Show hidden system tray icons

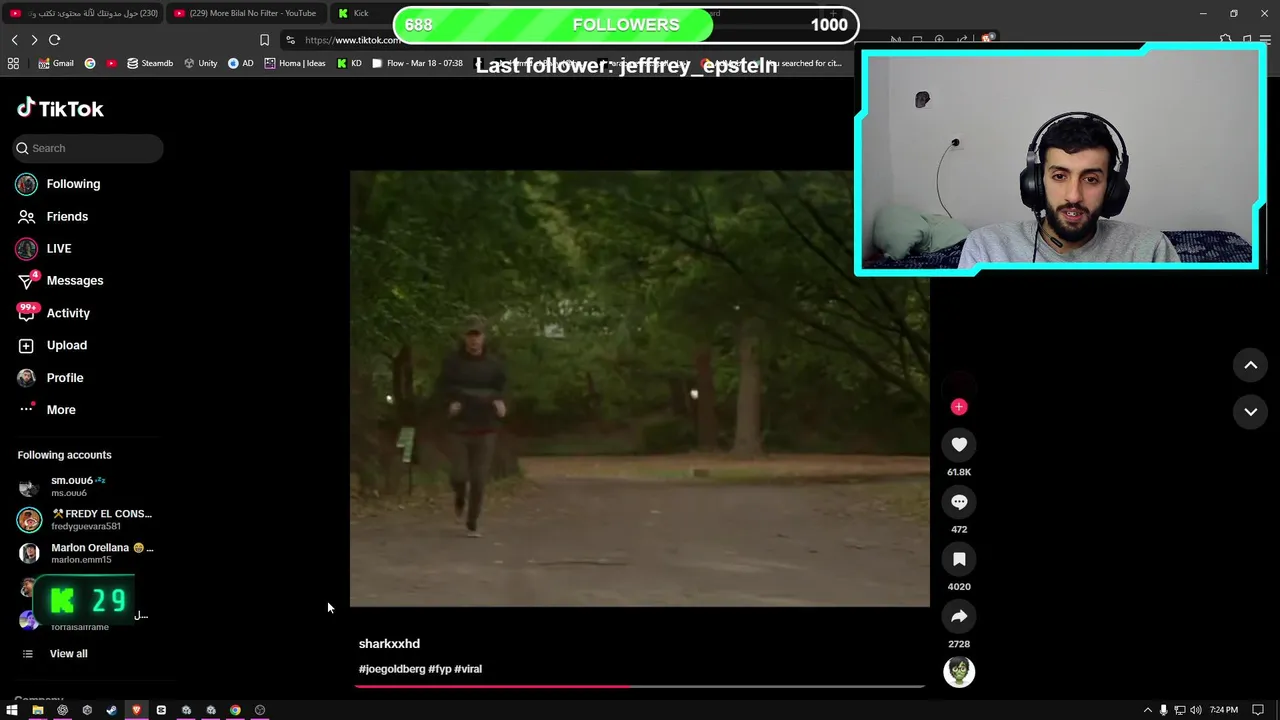click(1148, 710)
